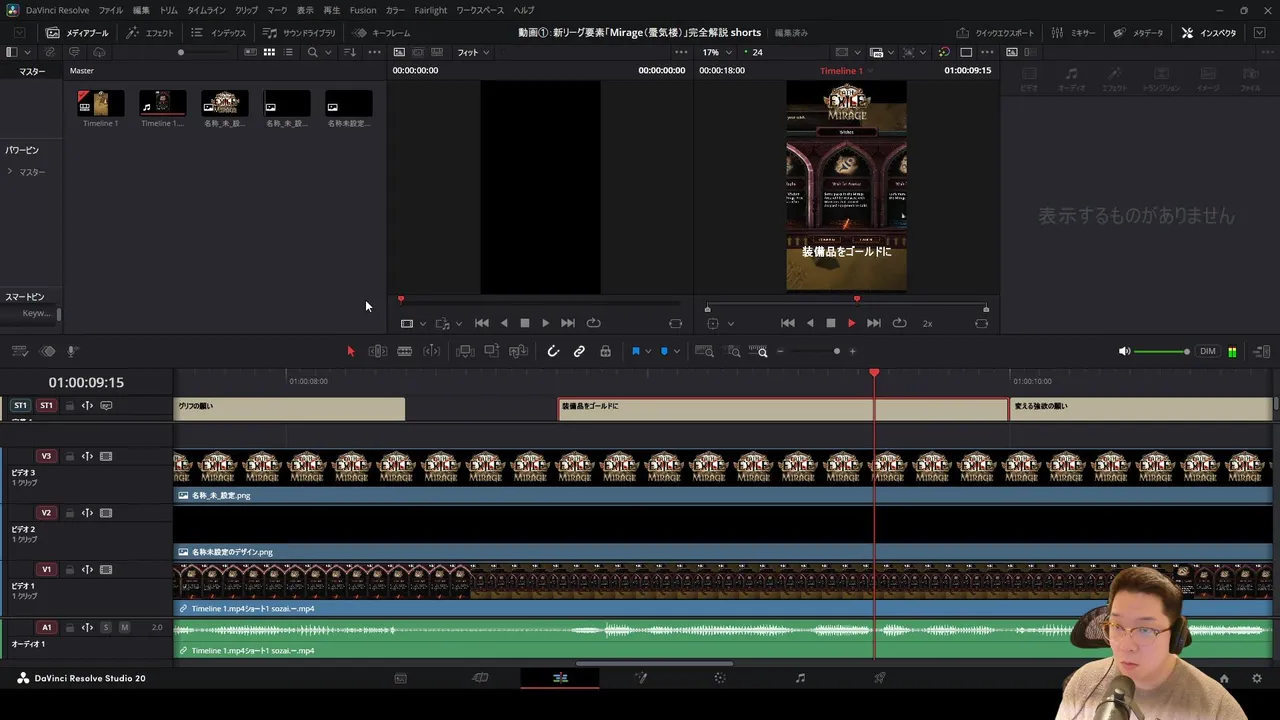This screenshot has width=1280, height=720.
Task: Switch media pool to thumbnail grid view
Action: click(269, 52)
